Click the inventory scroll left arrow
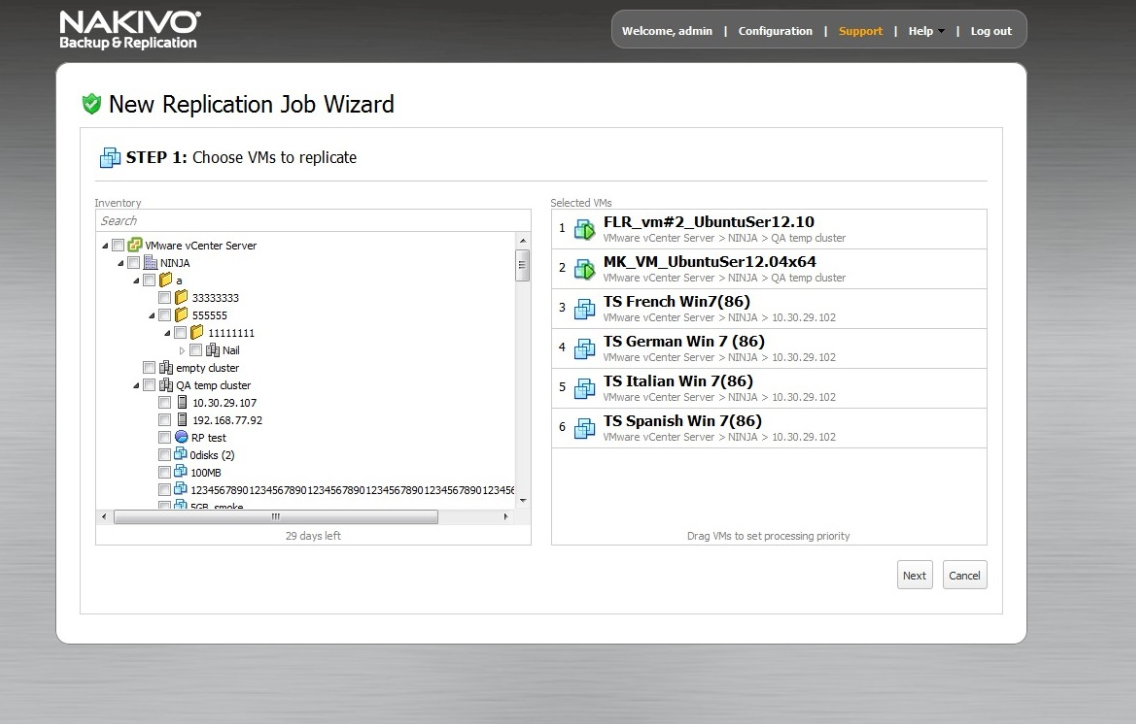Image resolution: width=1136 pixels, height=724 pixels. [104, 517]
